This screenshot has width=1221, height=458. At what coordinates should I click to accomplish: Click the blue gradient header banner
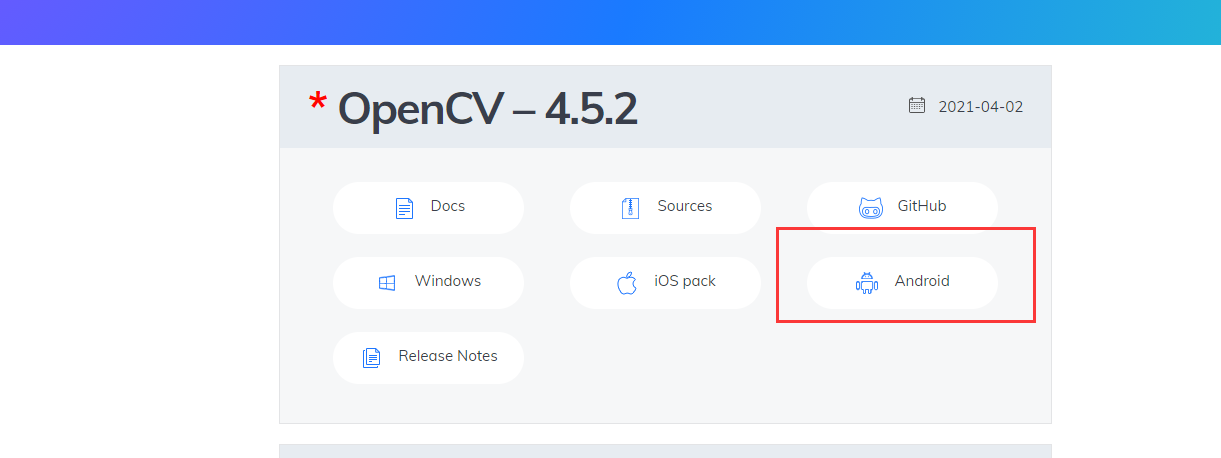[610, 22]
